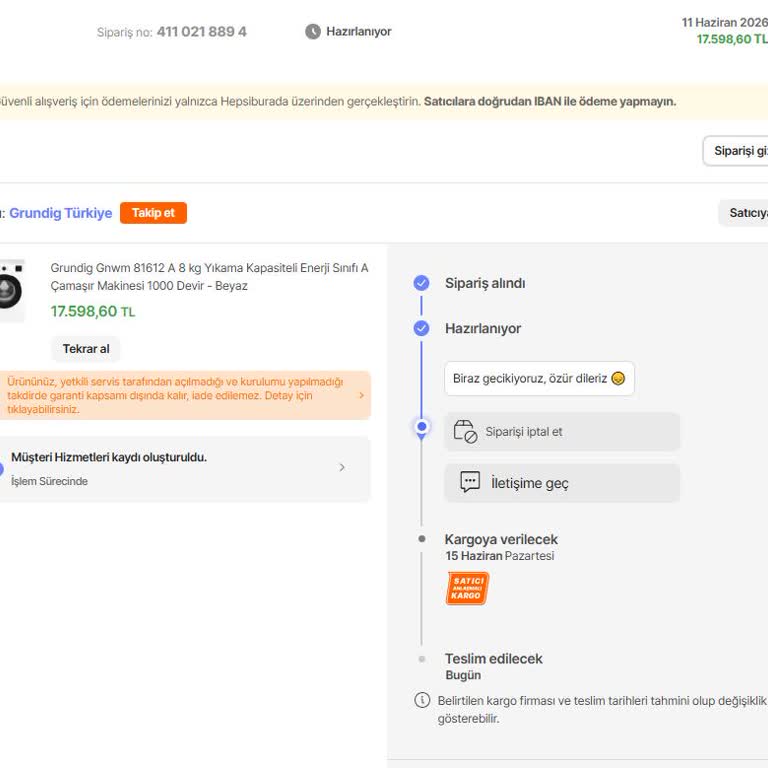
Task: Reorder with the Tekrar al button
Action: 86,349
